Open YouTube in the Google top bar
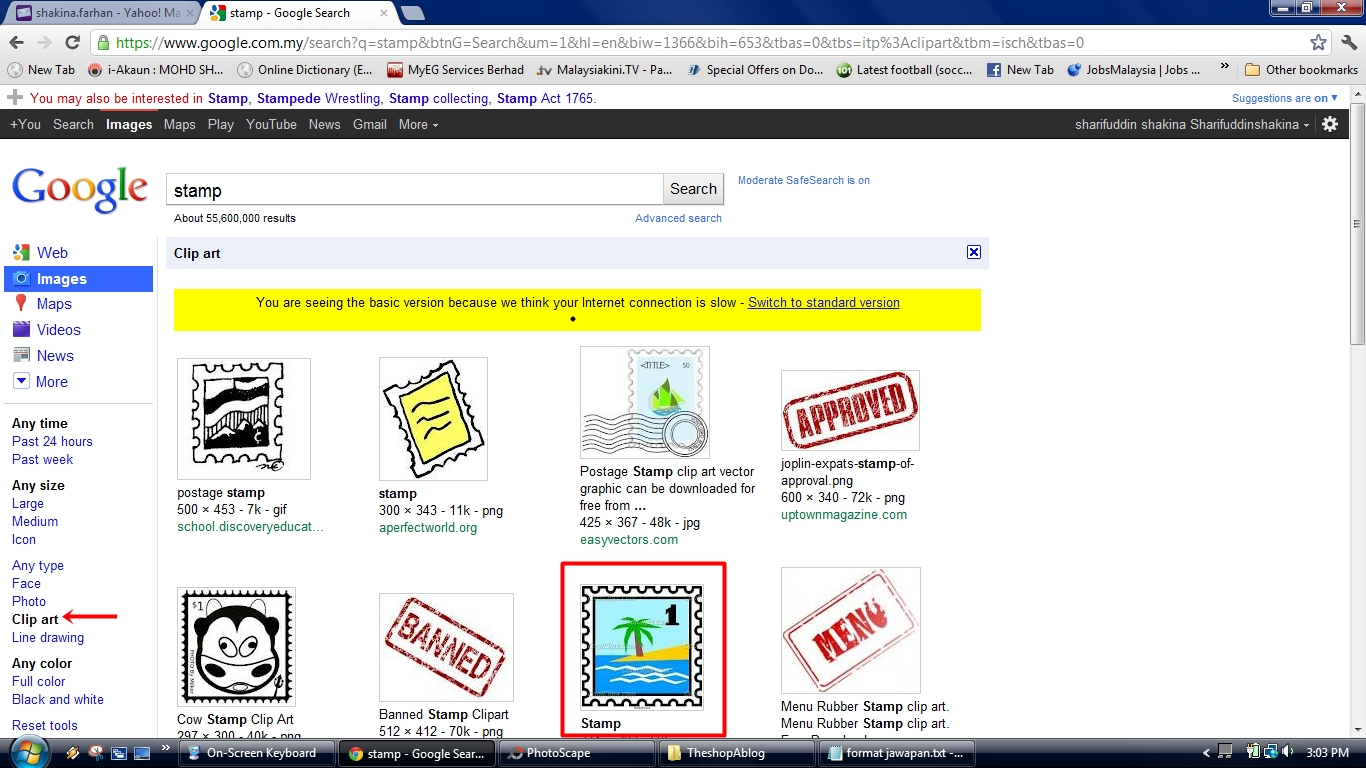Viewport: 1366px width, 768px height. [x=271, y=124]
